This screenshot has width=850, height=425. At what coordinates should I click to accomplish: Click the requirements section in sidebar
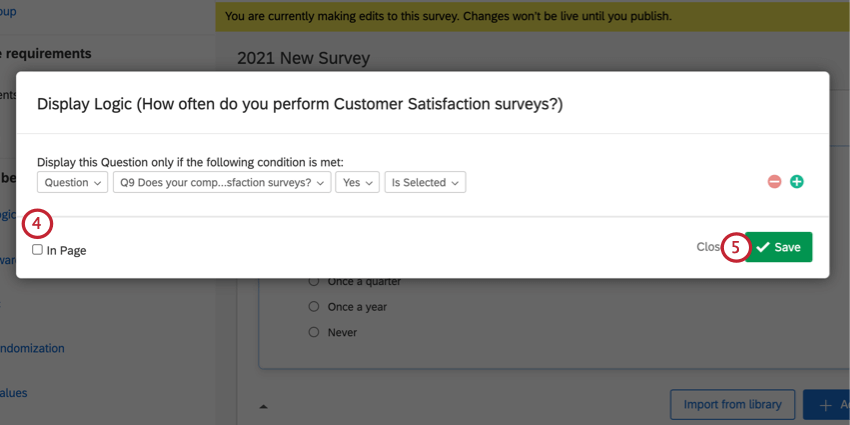point(46,53)
